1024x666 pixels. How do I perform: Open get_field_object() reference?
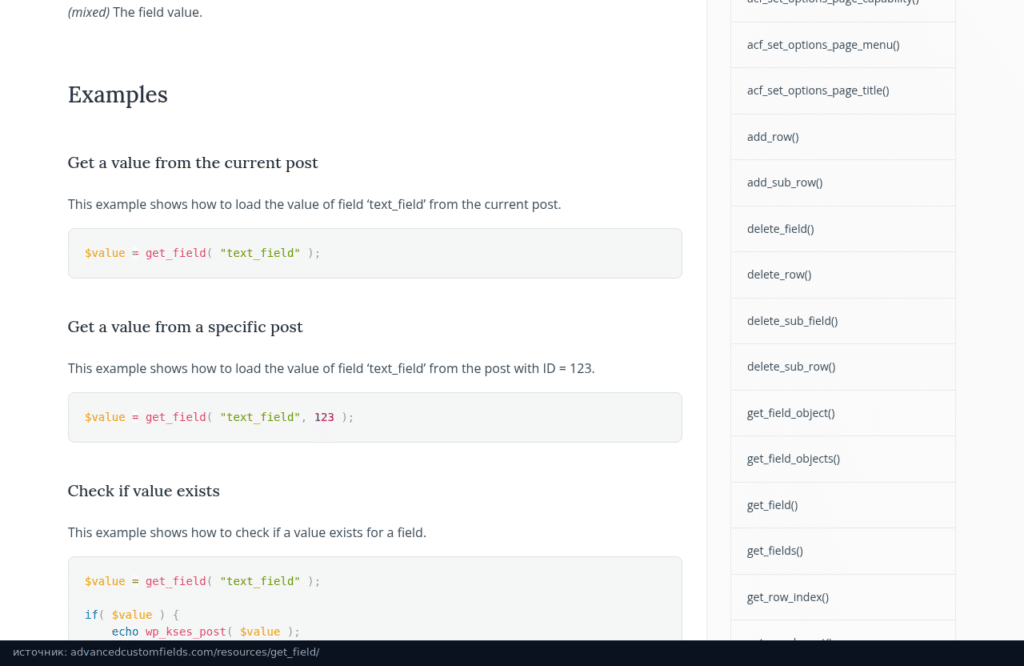pos(791,413)
